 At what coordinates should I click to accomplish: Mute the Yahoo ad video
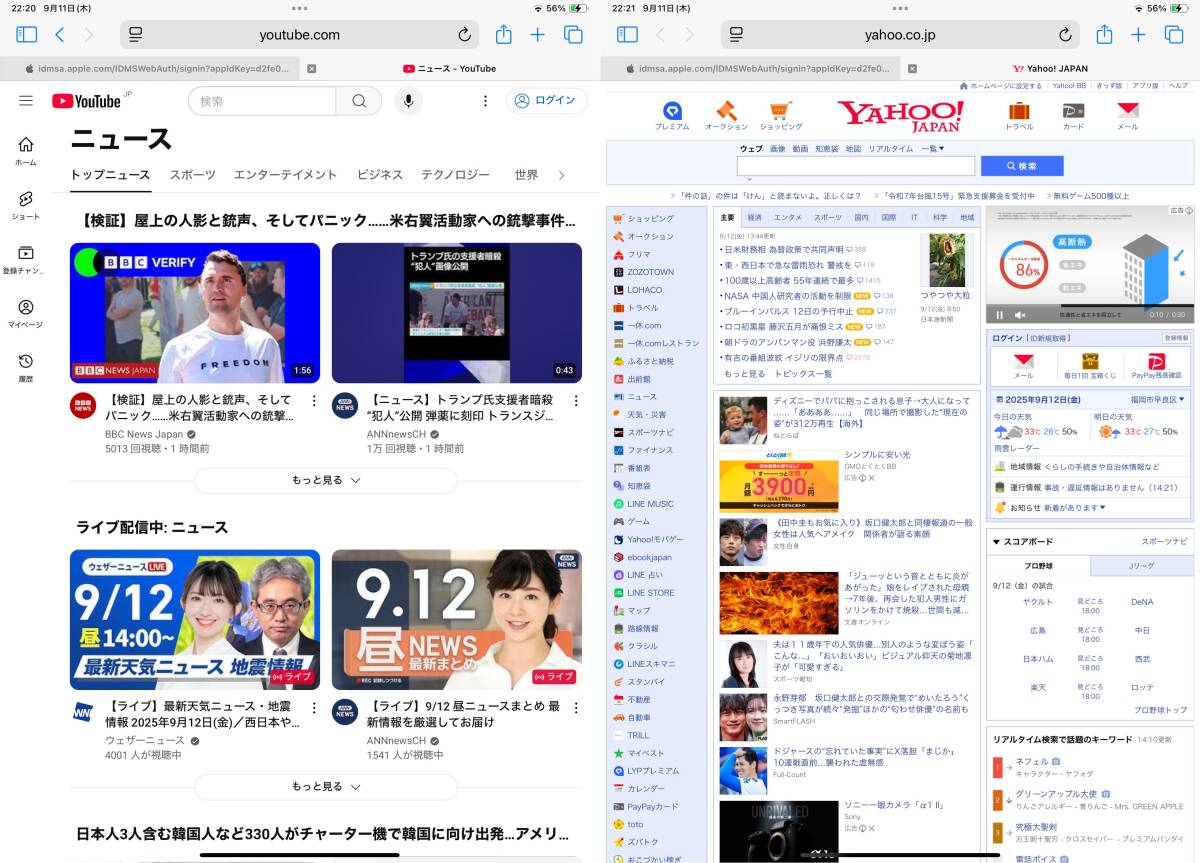1019,315
